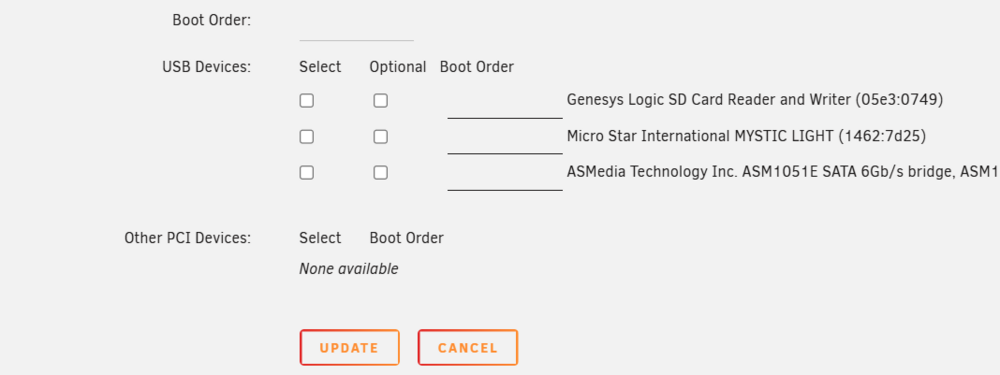Click the ASMedia Technology ASM1051E device label
The image size is (1000, 375).
[783, 172]
